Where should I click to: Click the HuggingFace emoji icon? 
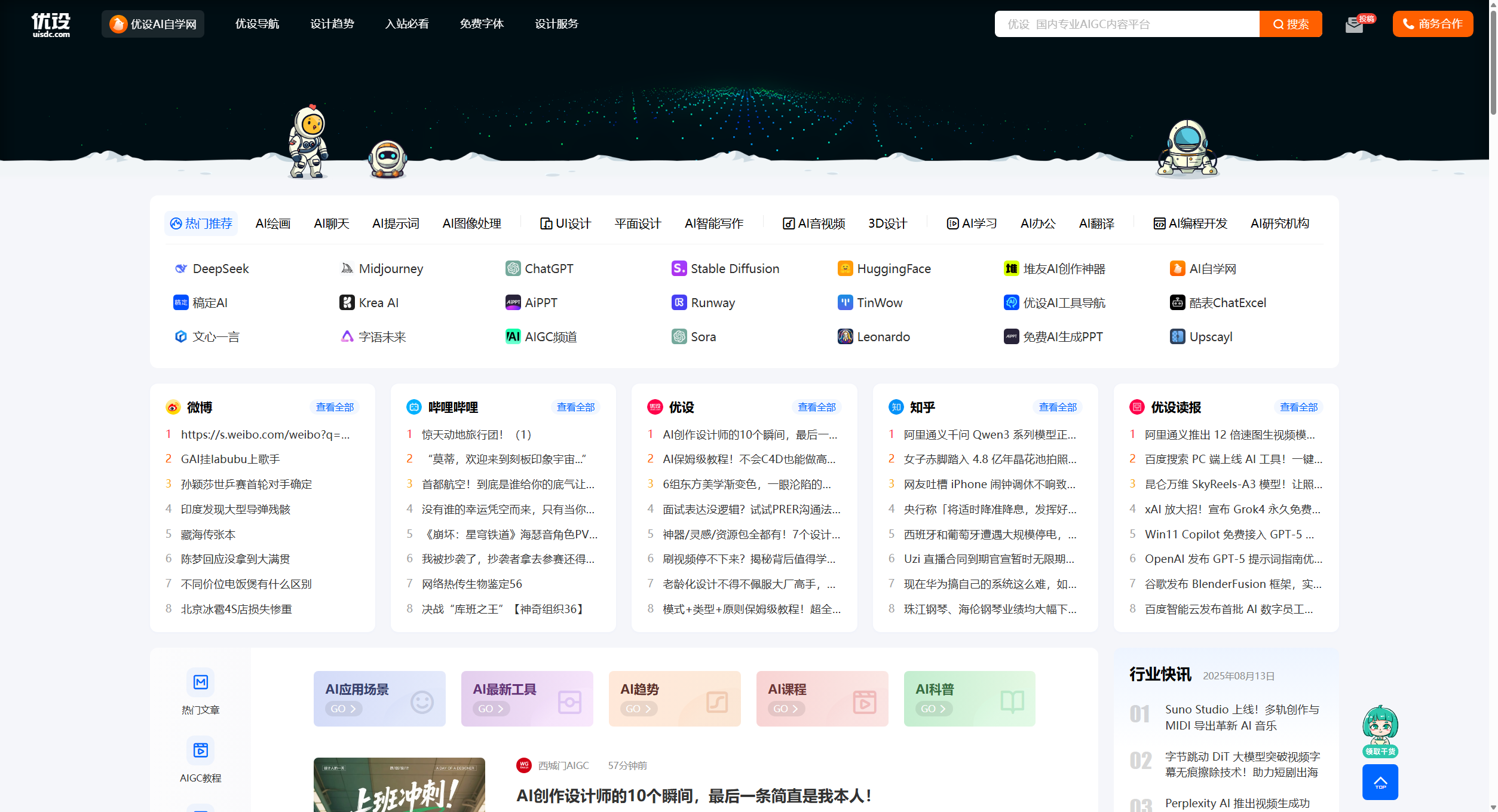845,269
